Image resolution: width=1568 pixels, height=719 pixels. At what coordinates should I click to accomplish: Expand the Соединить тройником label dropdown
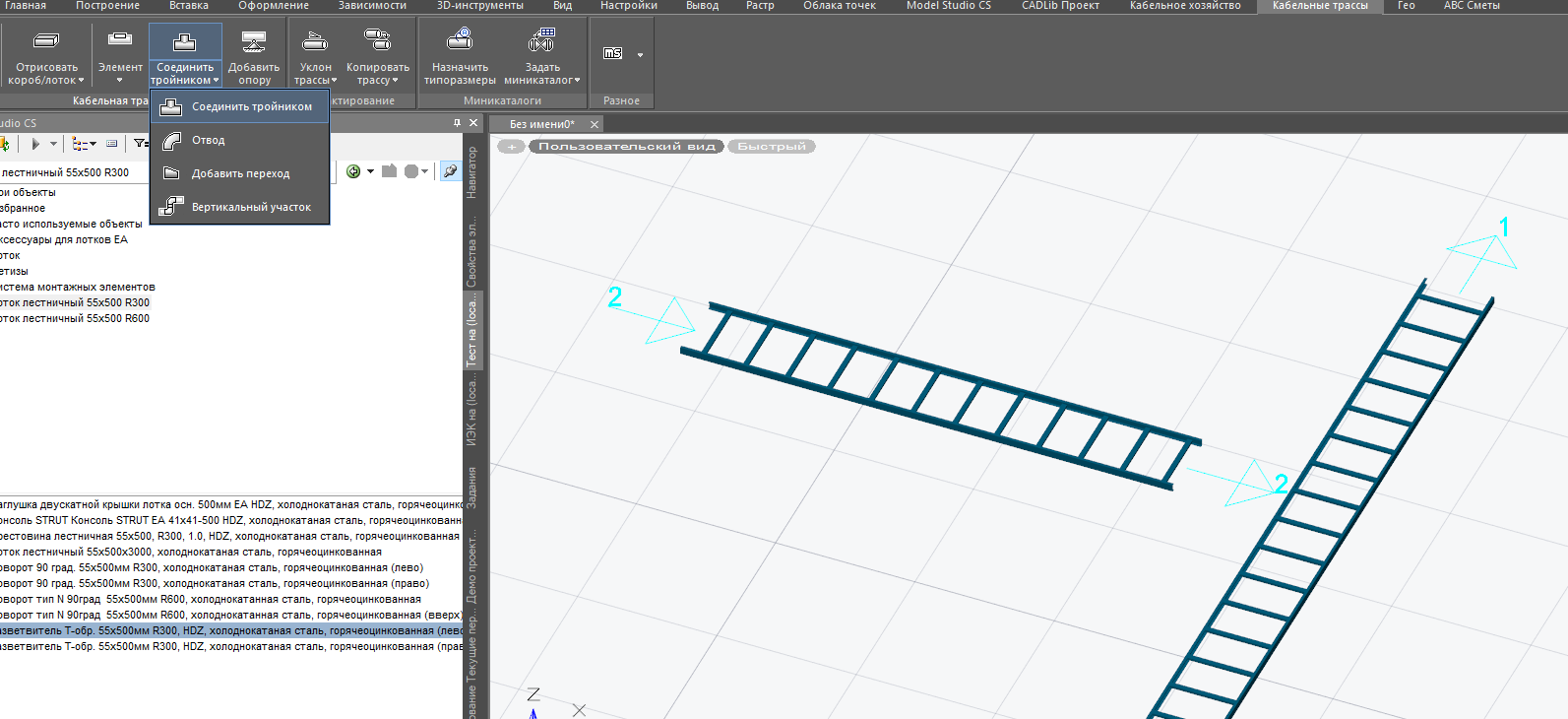pyautogui.click(x=185, y=74)
